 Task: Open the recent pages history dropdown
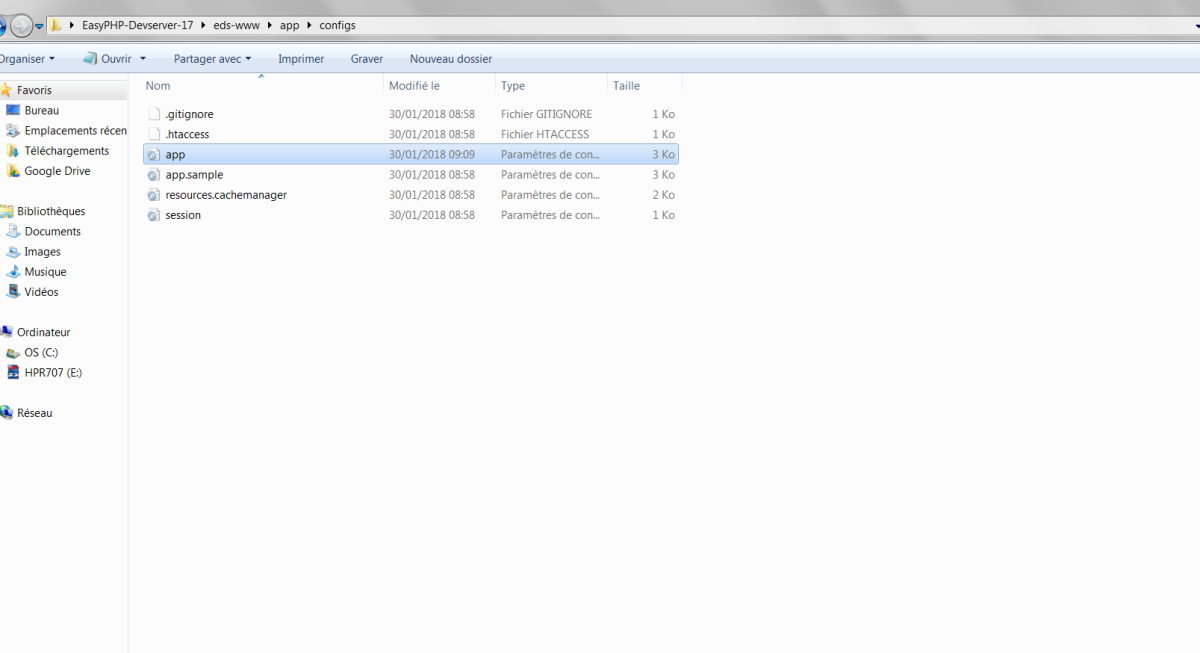pos(39,26)
